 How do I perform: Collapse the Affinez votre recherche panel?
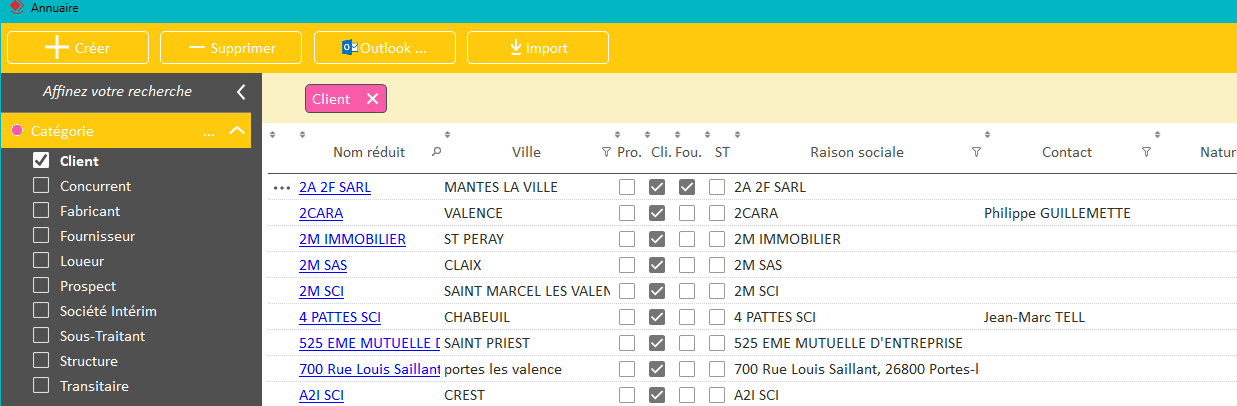(241, 92)
